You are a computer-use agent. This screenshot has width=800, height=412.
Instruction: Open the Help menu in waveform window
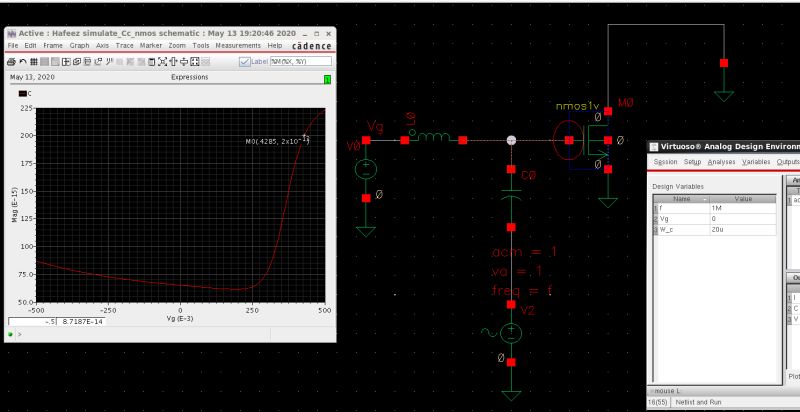pyautogui.click(x=275, y=45)
